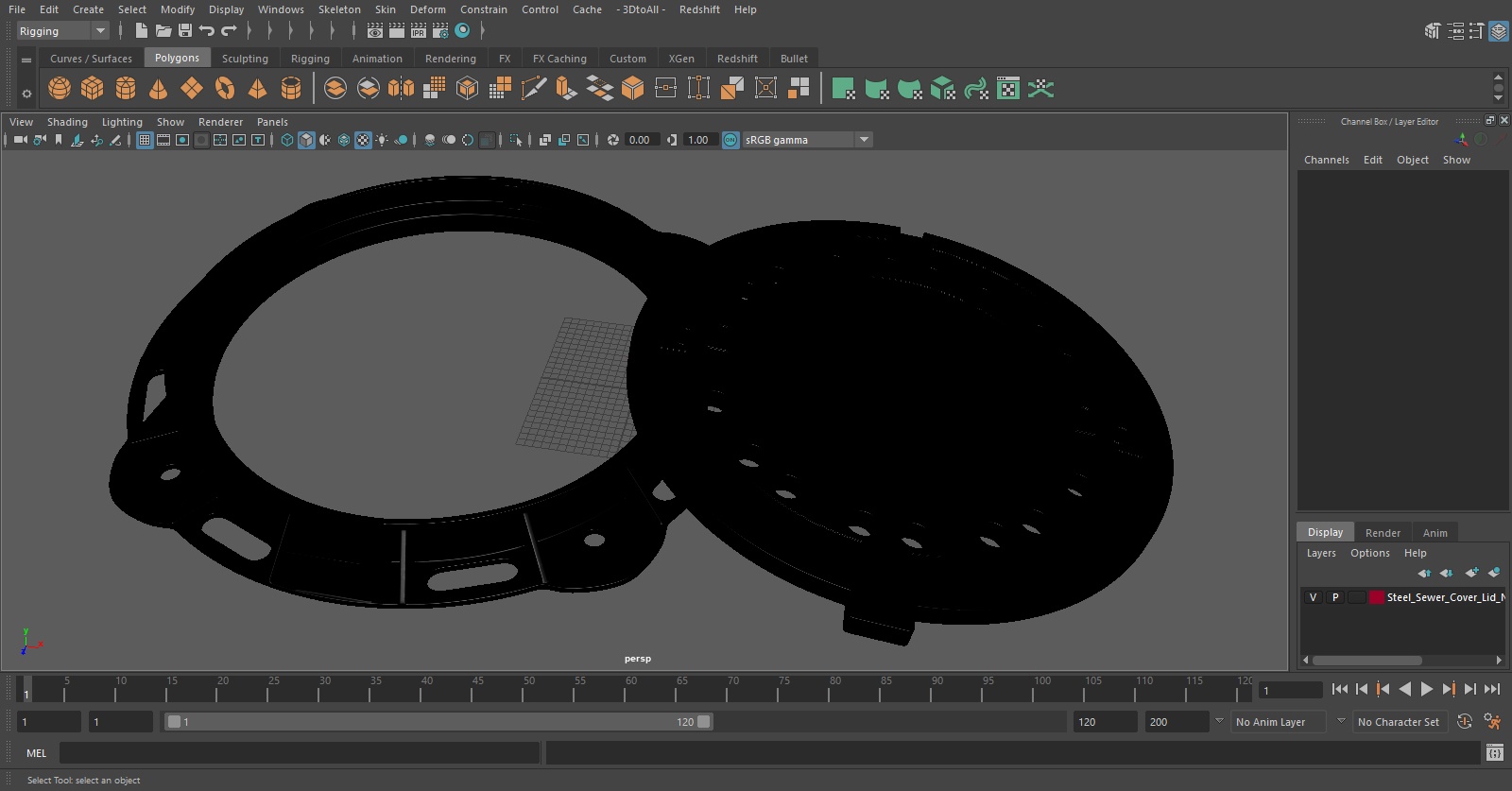Click the IPR render icon
This screenshot has width=1512, height=791.
point(419,31)
